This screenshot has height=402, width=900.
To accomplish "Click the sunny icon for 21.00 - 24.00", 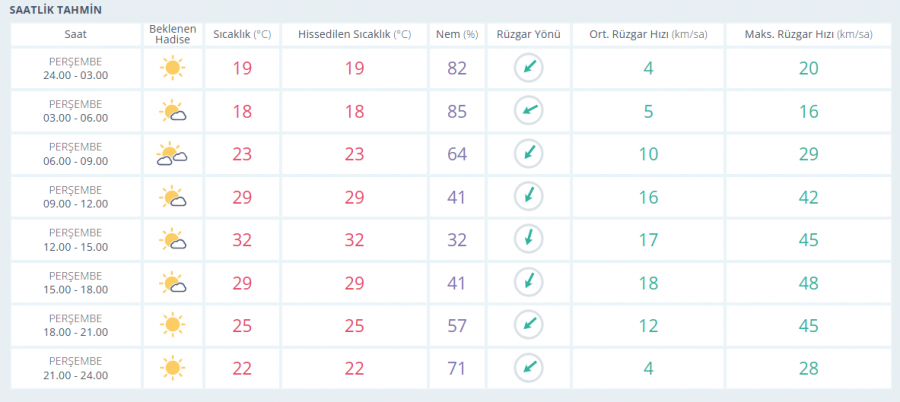I will (172, 368).
